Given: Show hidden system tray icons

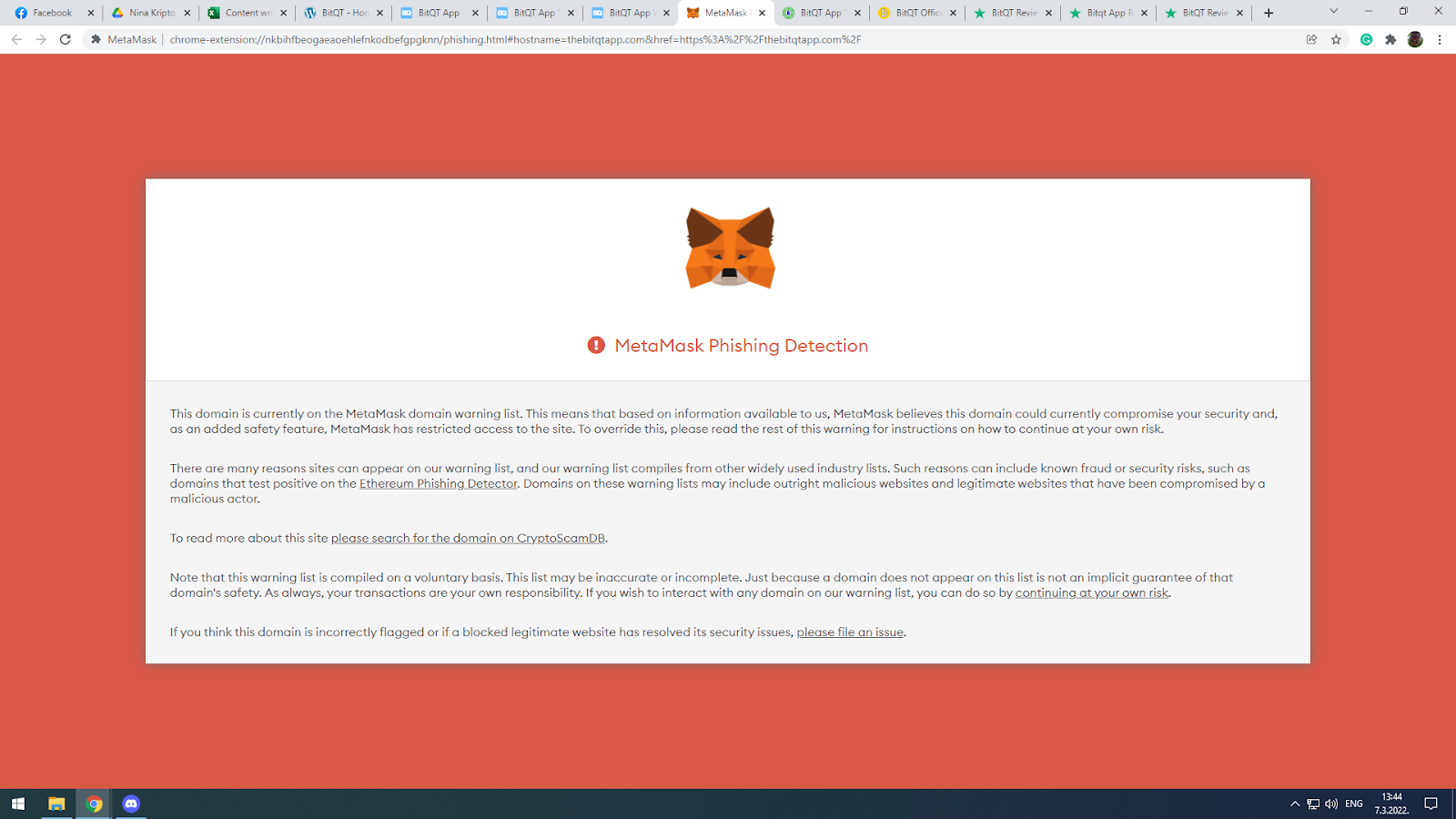Looking at the screenshot, I should [1295, 804].
